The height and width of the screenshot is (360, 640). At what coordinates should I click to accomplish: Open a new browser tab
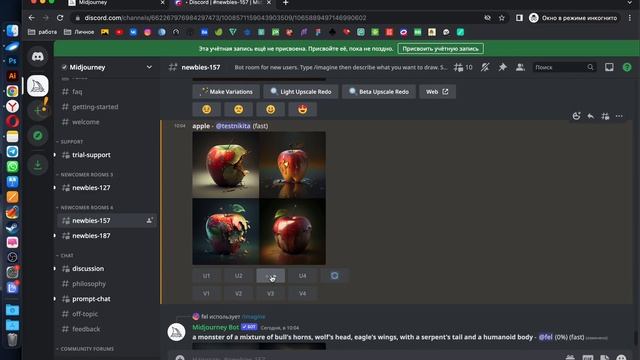[285, 3]
